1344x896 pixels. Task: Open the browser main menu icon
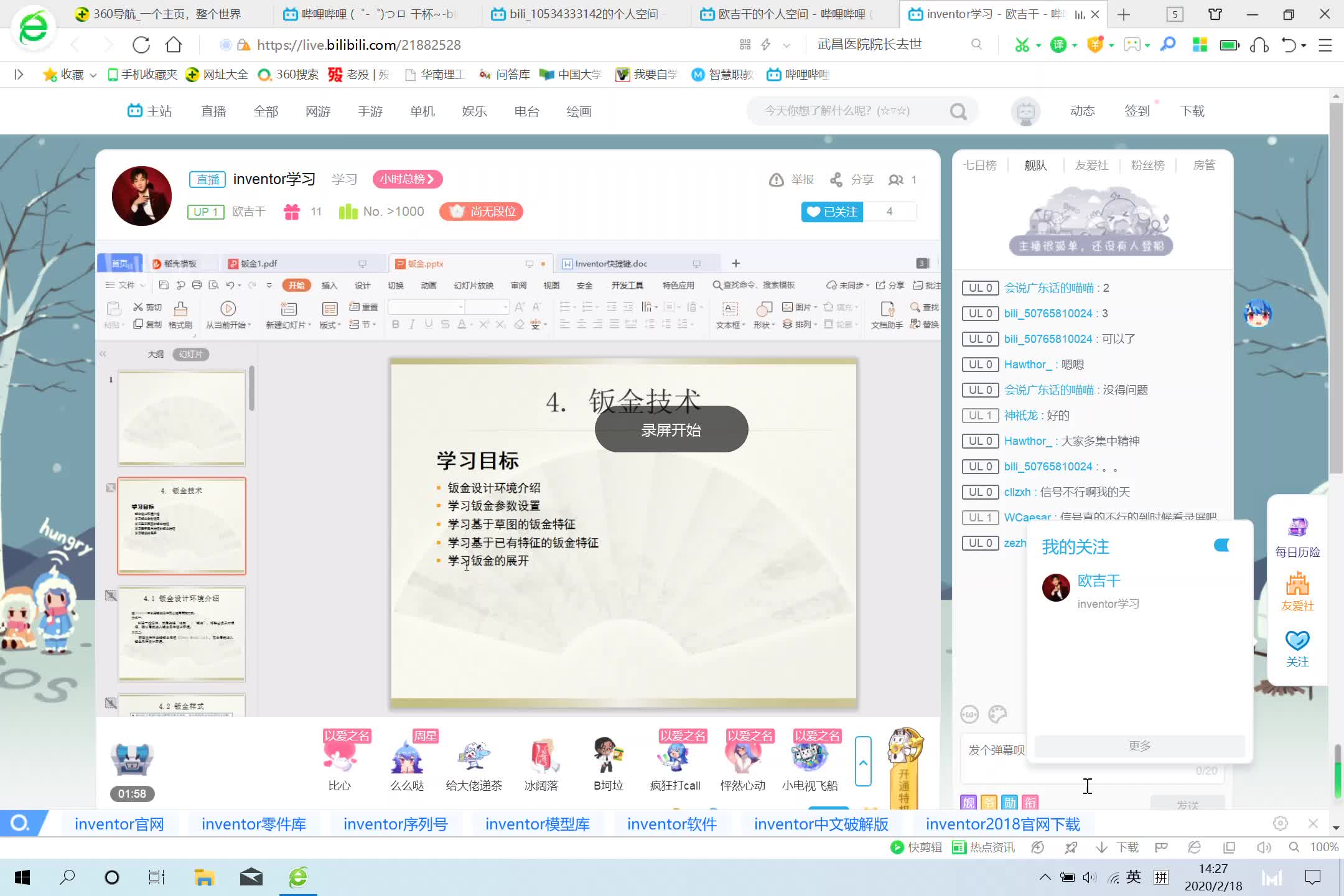point(1325,45)
